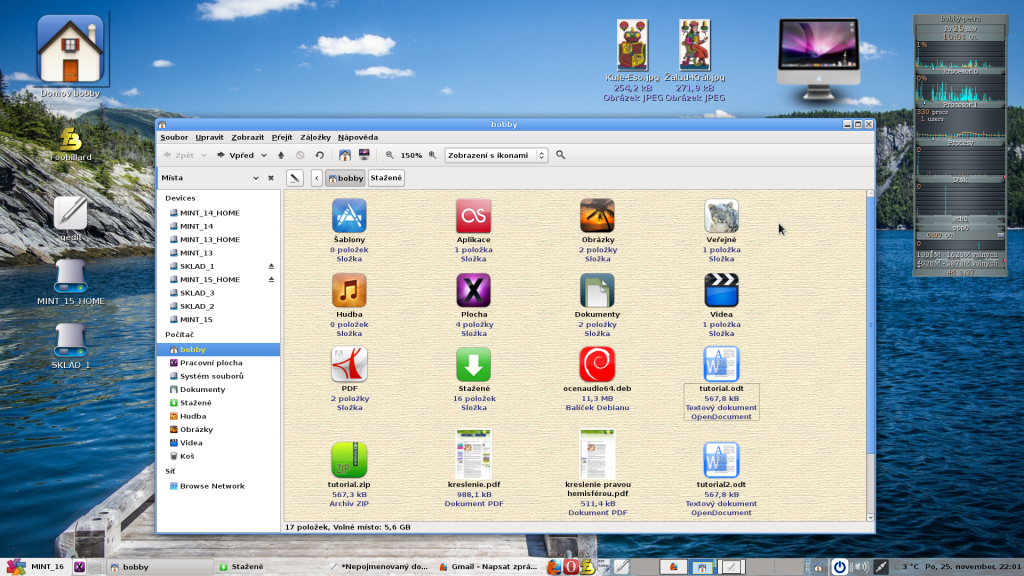1024x576 pixels.
Task: Select the kreslenie.pdf thumbnail
Action: pyautogui.click(x=473, y=454)
